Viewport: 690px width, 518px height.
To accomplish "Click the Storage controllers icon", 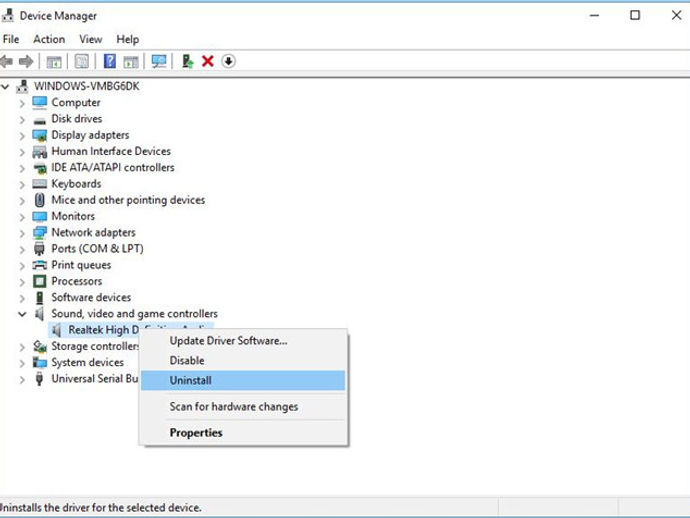I will (40, 346).
